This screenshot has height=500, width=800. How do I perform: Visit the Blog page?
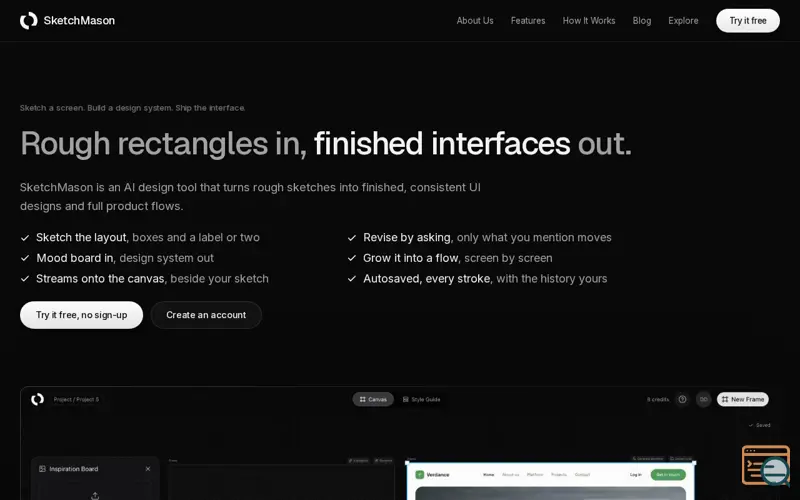click(x=641, y=20)
